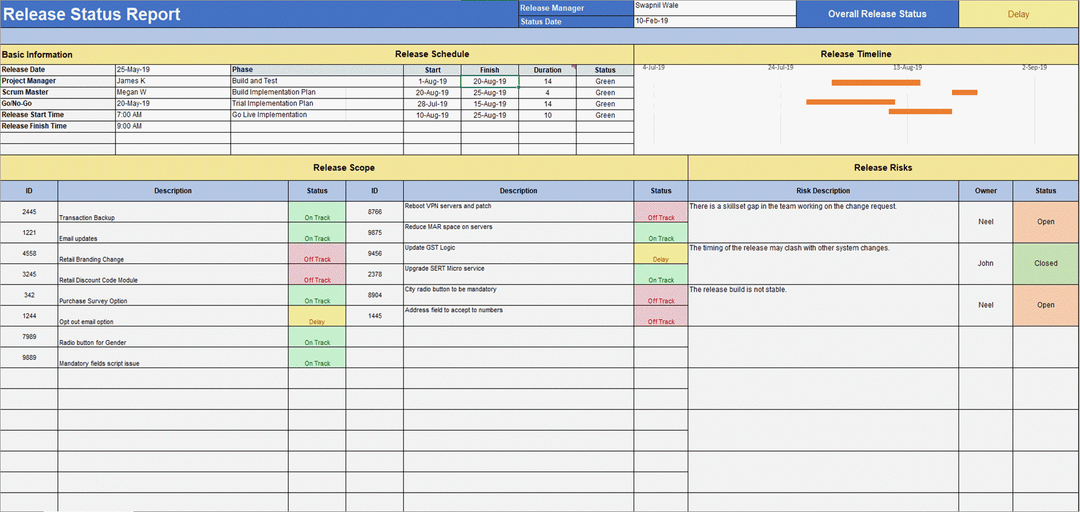Click the owner Neel for the skillset gap risk
This screenshot has height=512, width=1080.
[985, 222]
